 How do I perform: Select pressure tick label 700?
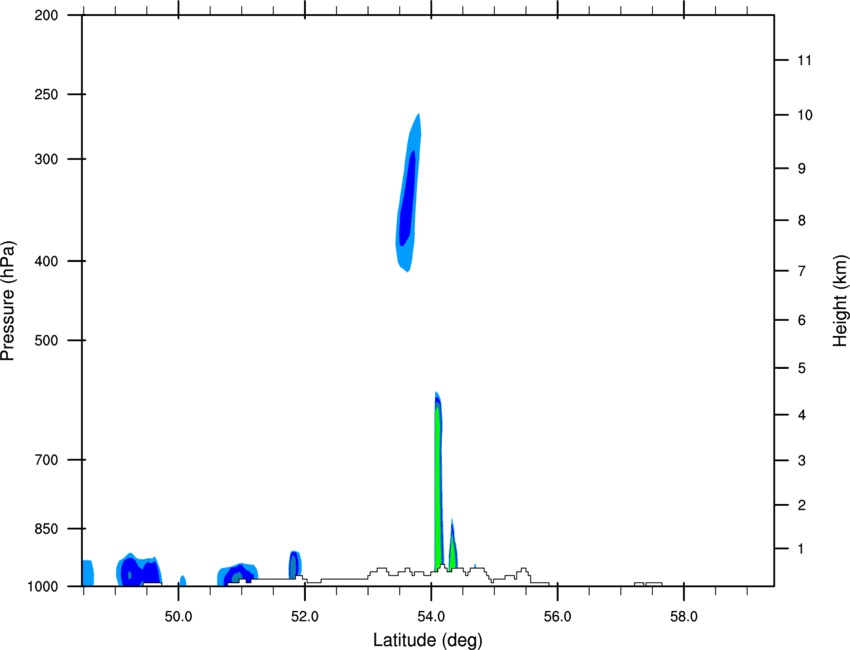(46, 460)
